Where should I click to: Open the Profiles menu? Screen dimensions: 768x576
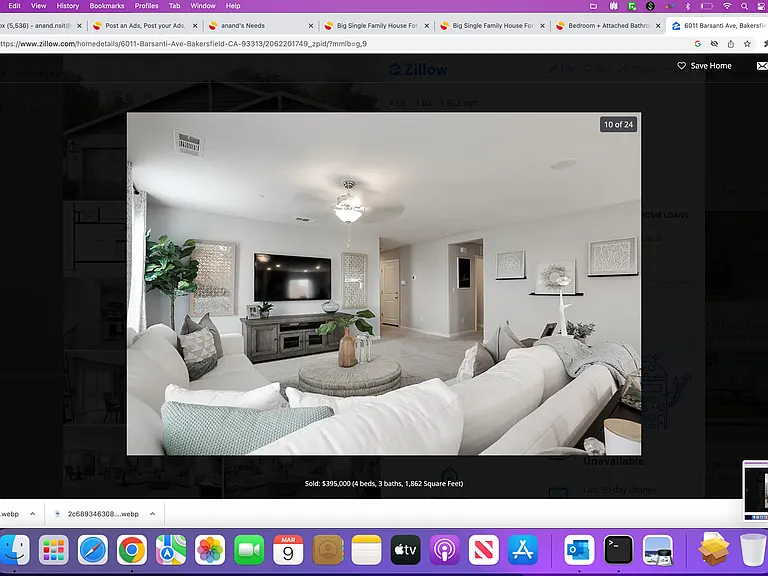[x=146, y=6]
